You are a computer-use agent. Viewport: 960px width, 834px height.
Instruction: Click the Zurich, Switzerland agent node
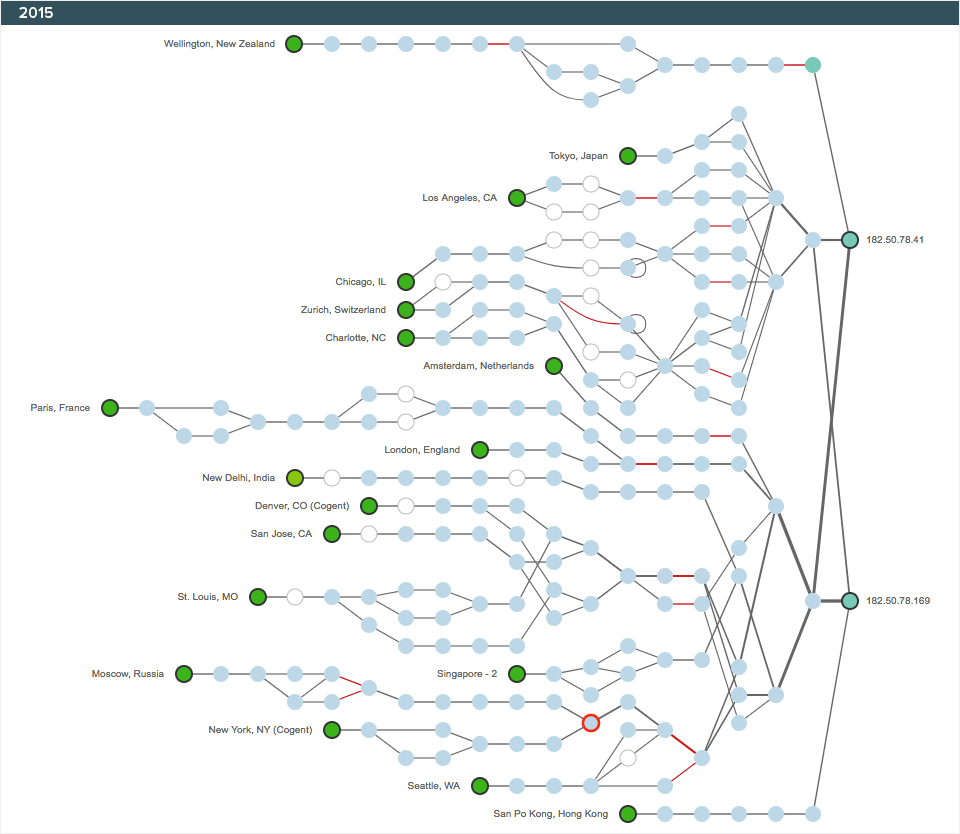(x=405, y=310)
